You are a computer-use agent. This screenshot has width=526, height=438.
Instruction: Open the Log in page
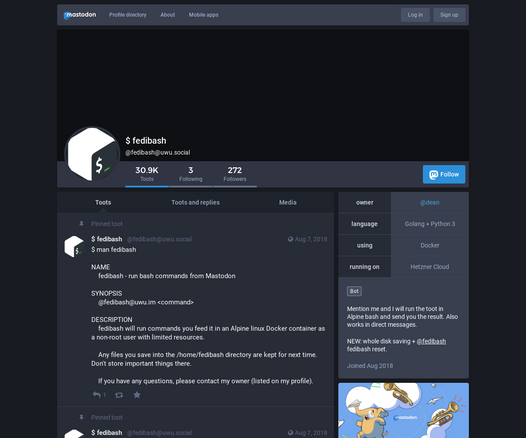[x=415, y=15]
